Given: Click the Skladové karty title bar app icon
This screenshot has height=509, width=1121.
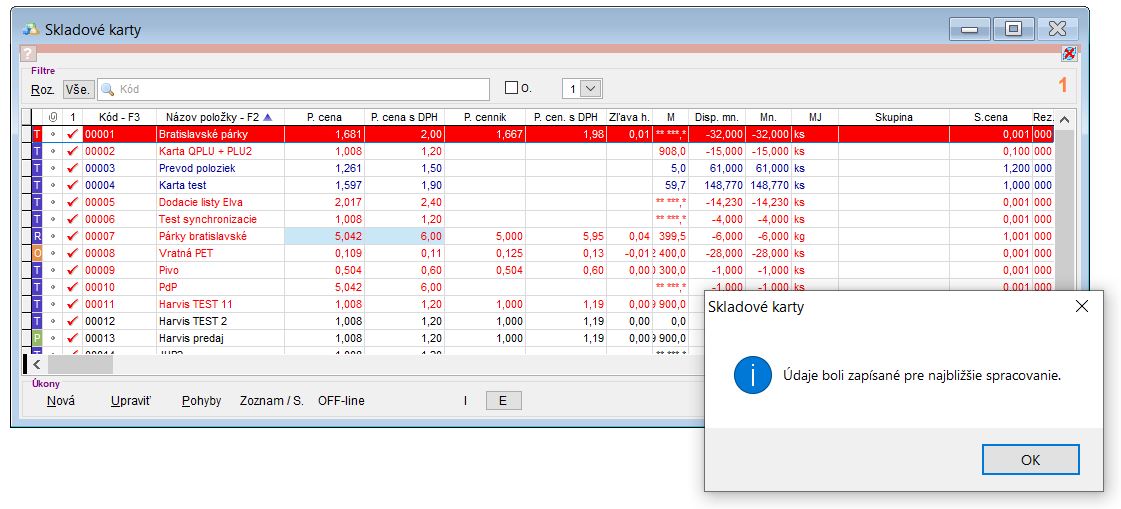Looking at the screenshot, I should click(30, 29).
